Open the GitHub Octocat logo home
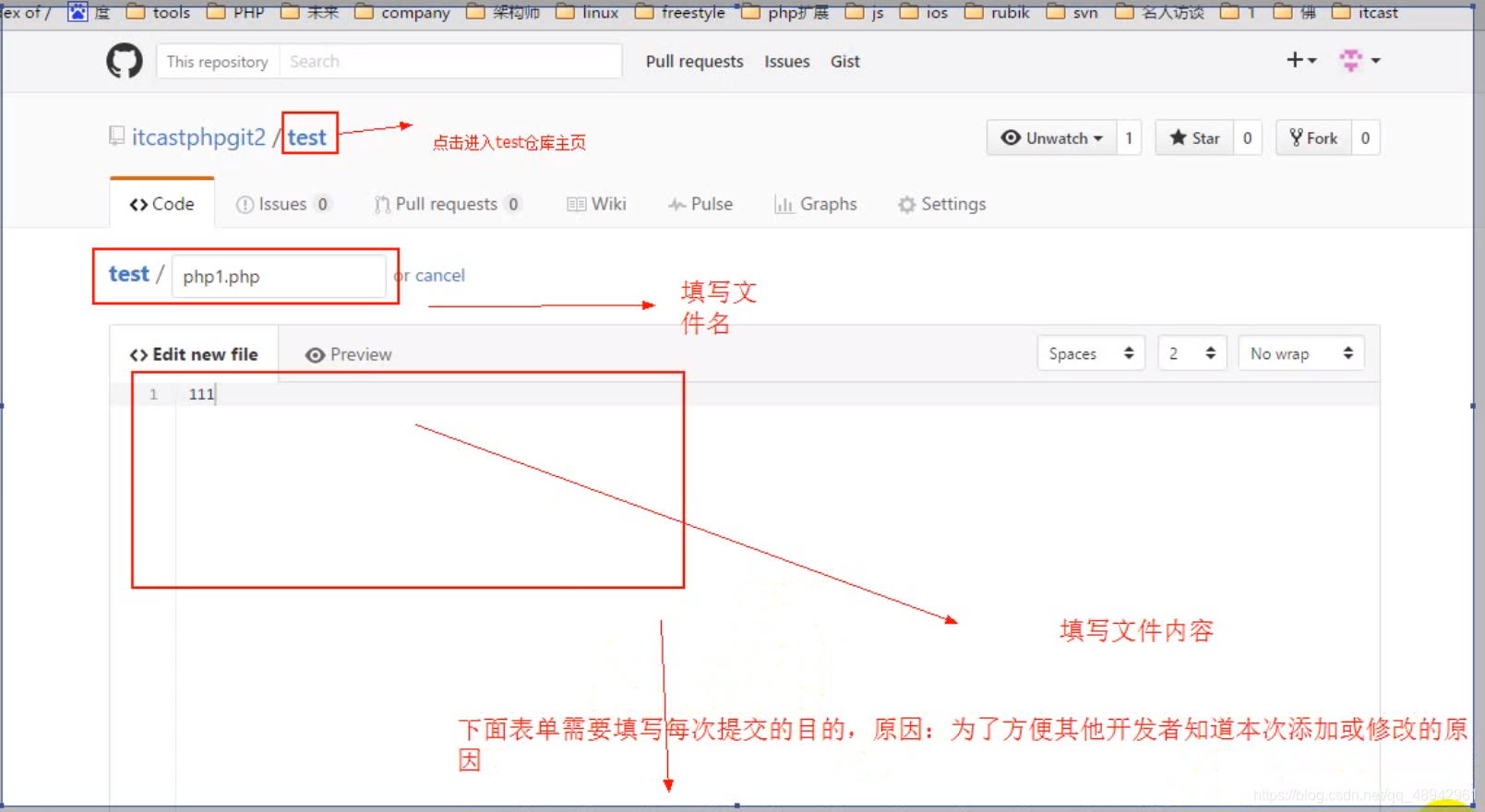 (125, 61)
